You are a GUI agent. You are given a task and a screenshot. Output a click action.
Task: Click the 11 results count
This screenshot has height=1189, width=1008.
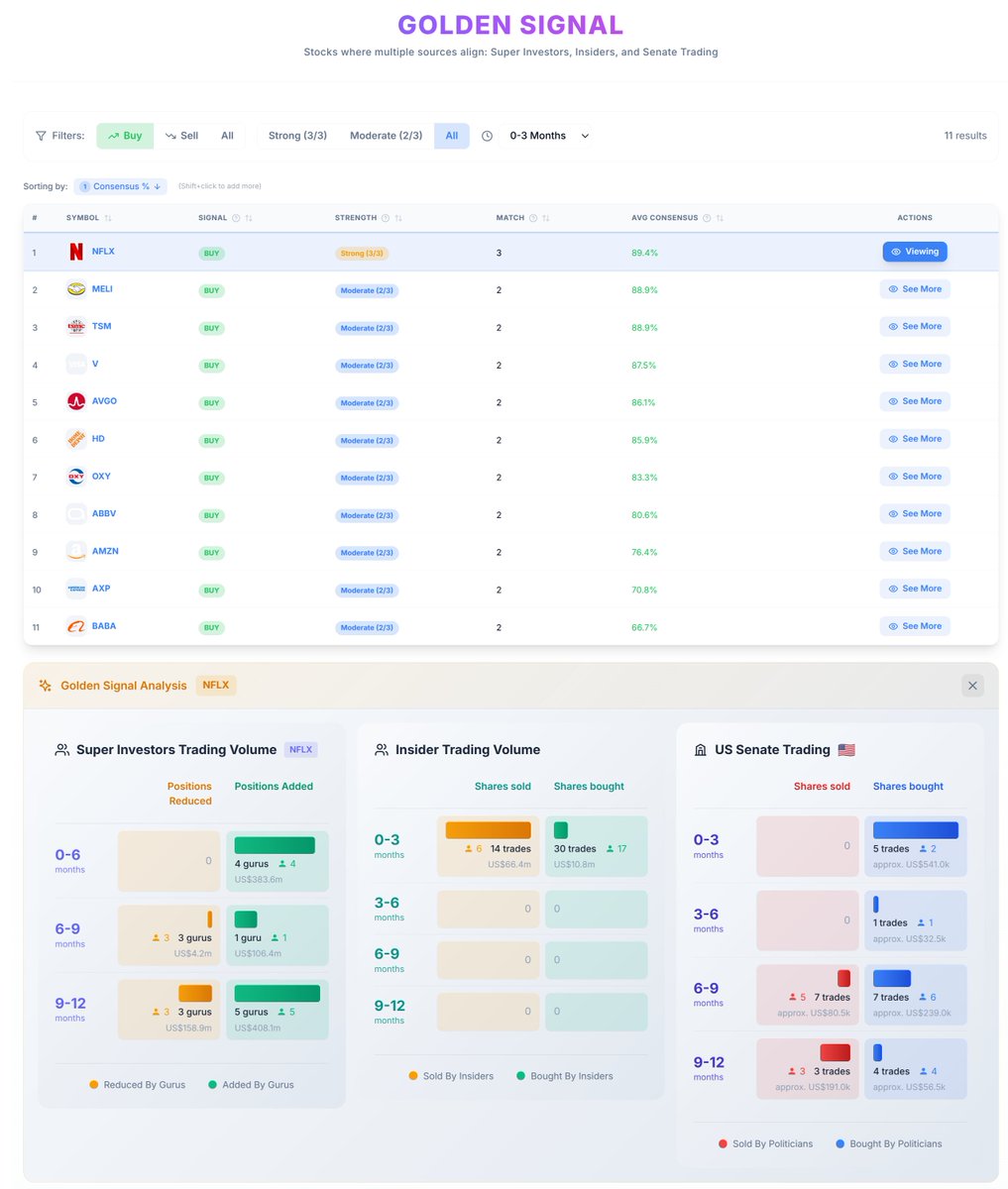pos(965,136)
